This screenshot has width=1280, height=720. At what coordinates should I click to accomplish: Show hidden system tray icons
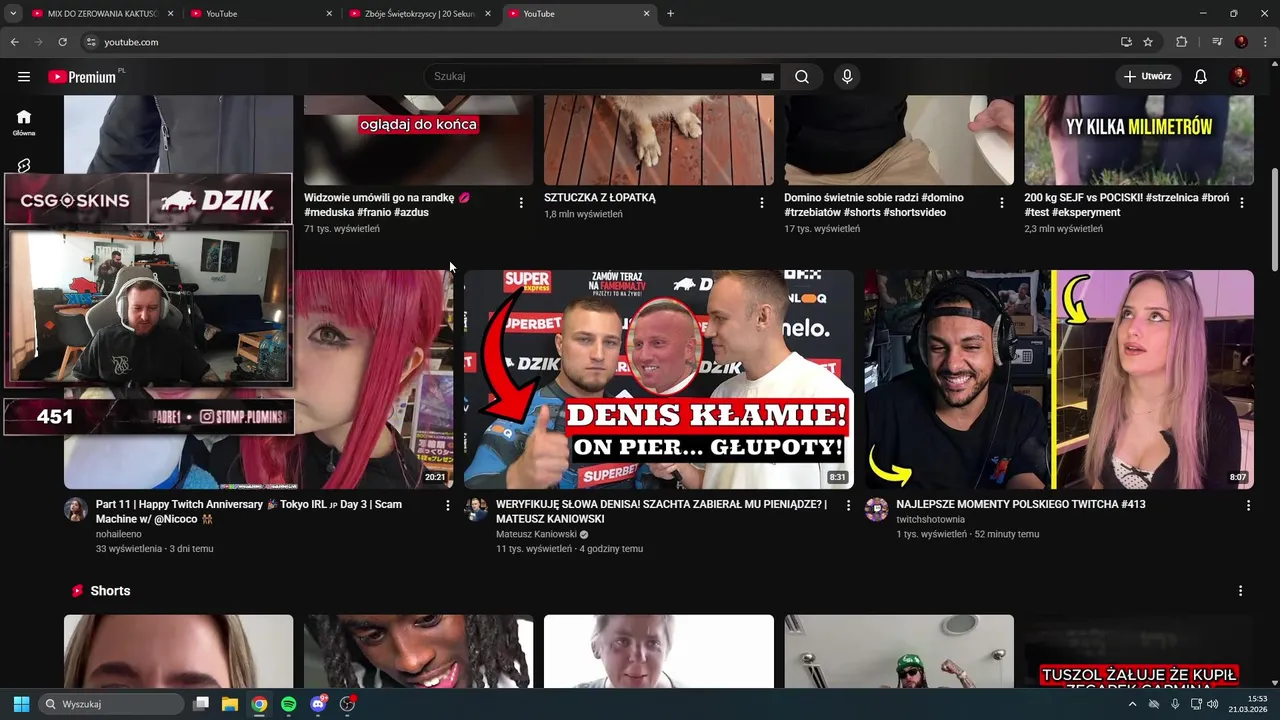tap(1132, 704)
